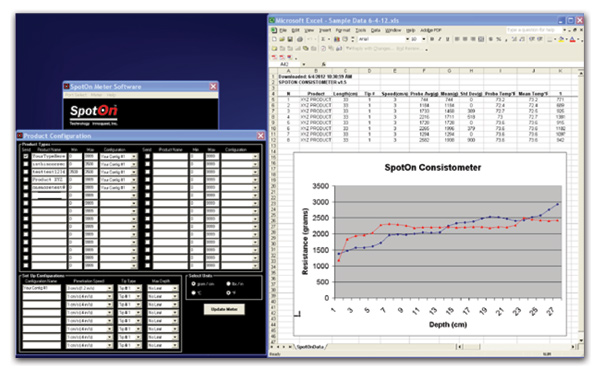This screenshot has width=600, height=373.
Task: Open Adobe PDF menu in Excel
Action: click(x=431, y=30)
